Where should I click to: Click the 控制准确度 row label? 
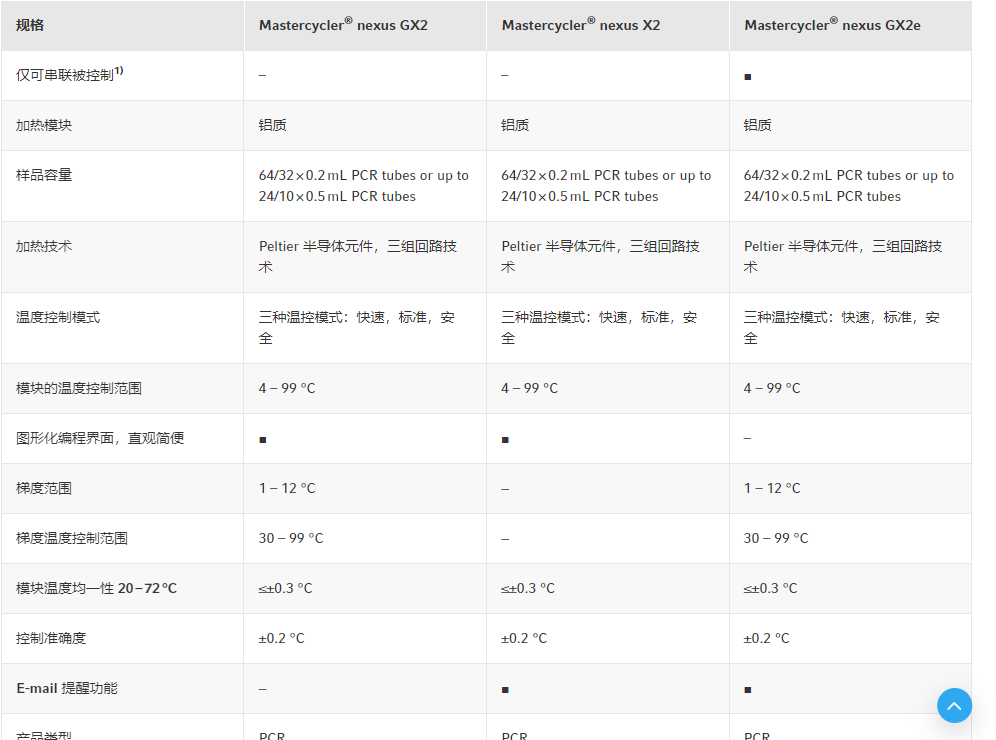tap(51, 638)
